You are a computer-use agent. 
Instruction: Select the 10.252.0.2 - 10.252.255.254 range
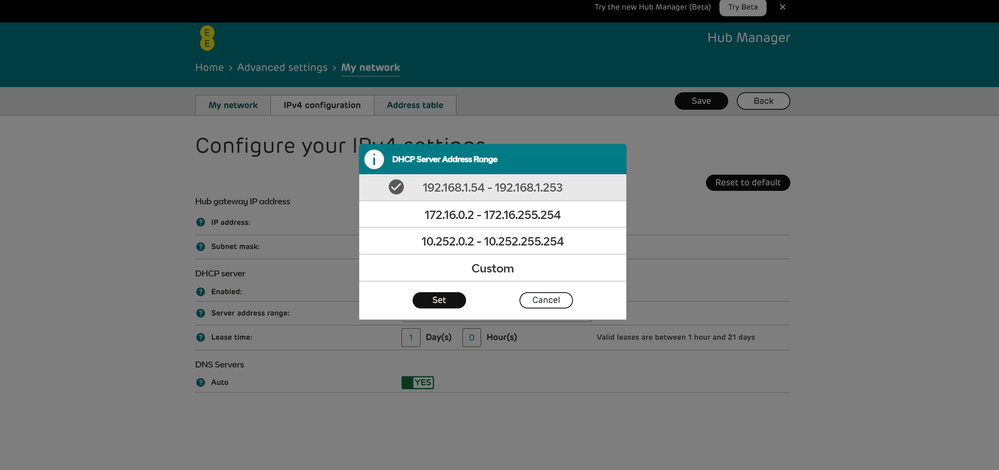492,241
